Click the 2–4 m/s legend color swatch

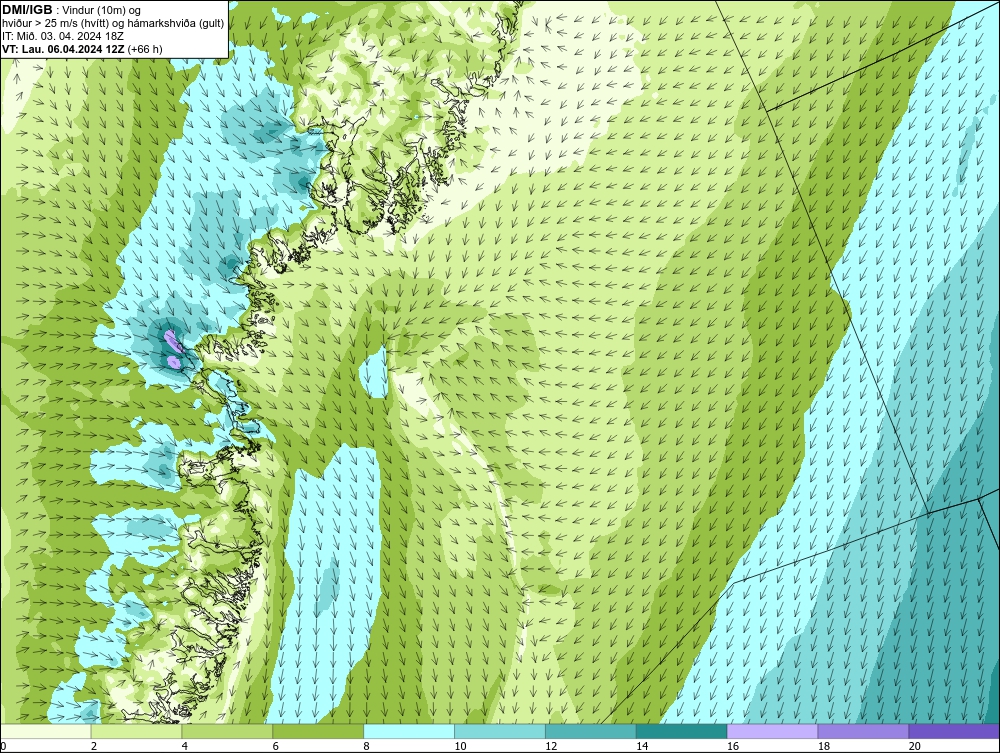[x=136, y=731]
